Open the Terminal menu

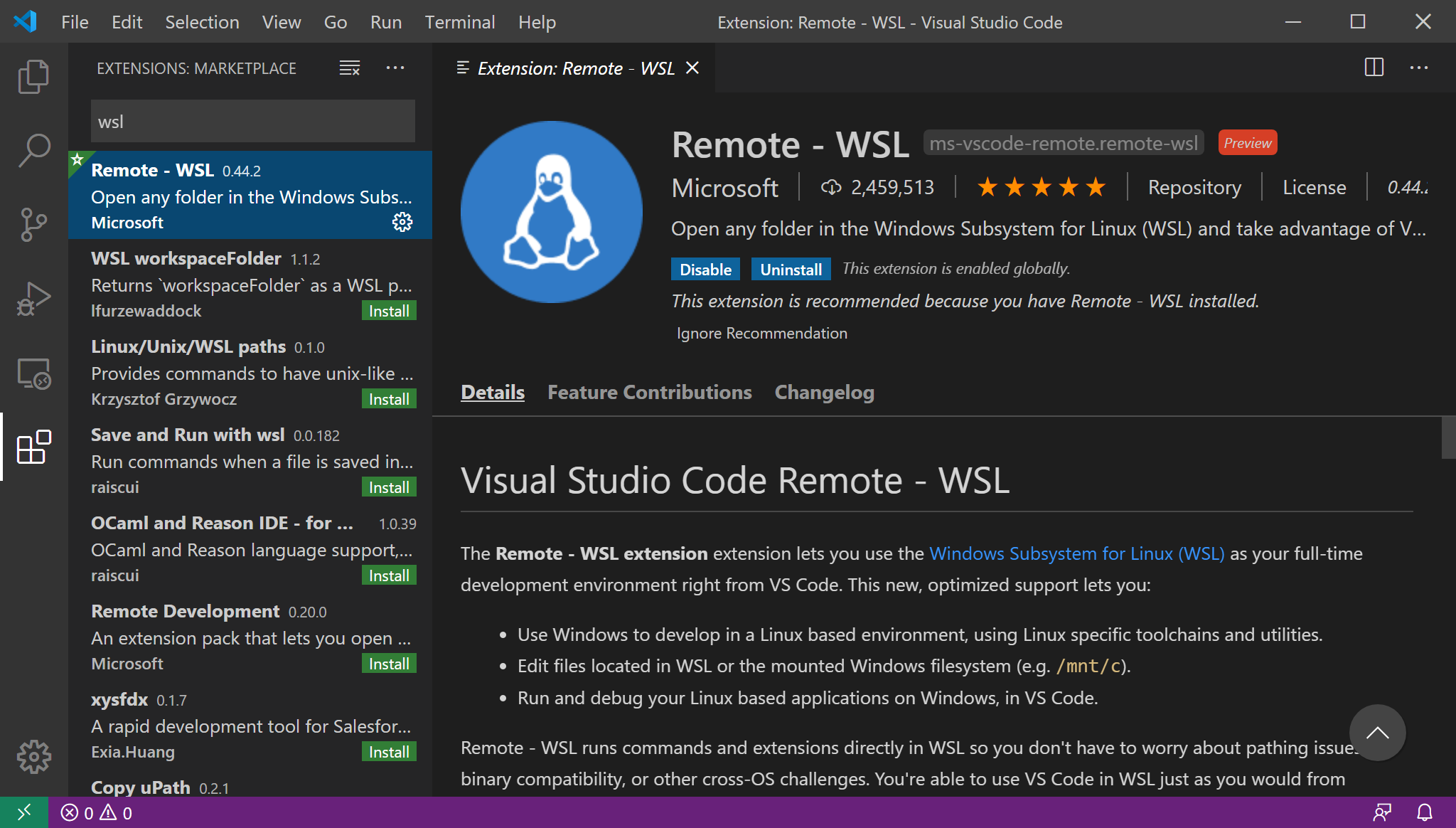pos(459,22)
